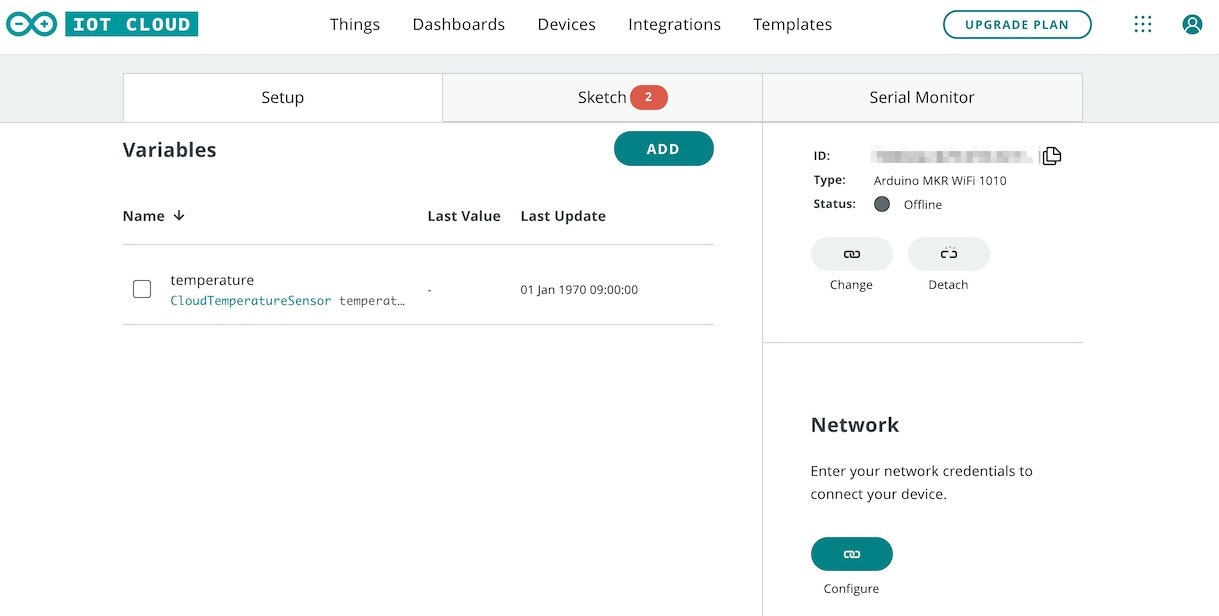The height and width of the screenshot is (616, 1219).
Task: Click the Last Value column header
Action: tap(464, 216)
